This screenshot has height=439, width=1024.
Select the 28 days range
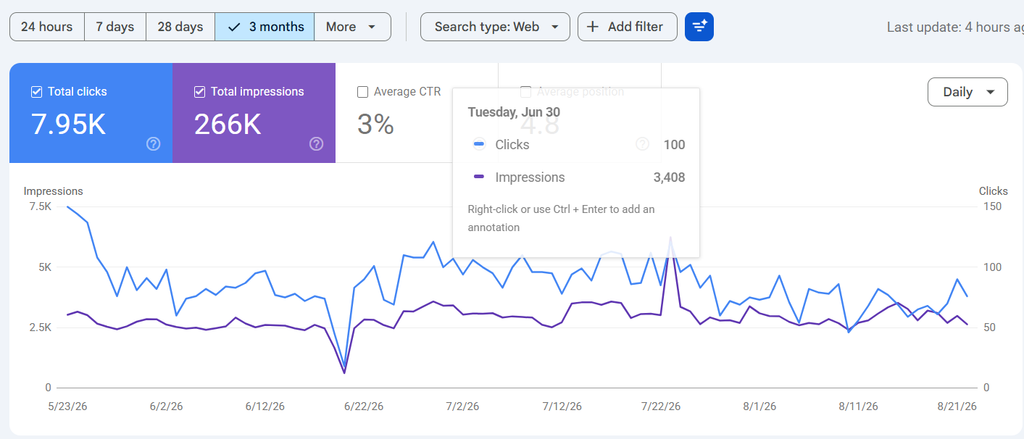pyautogui.click(x=180, y=27)
